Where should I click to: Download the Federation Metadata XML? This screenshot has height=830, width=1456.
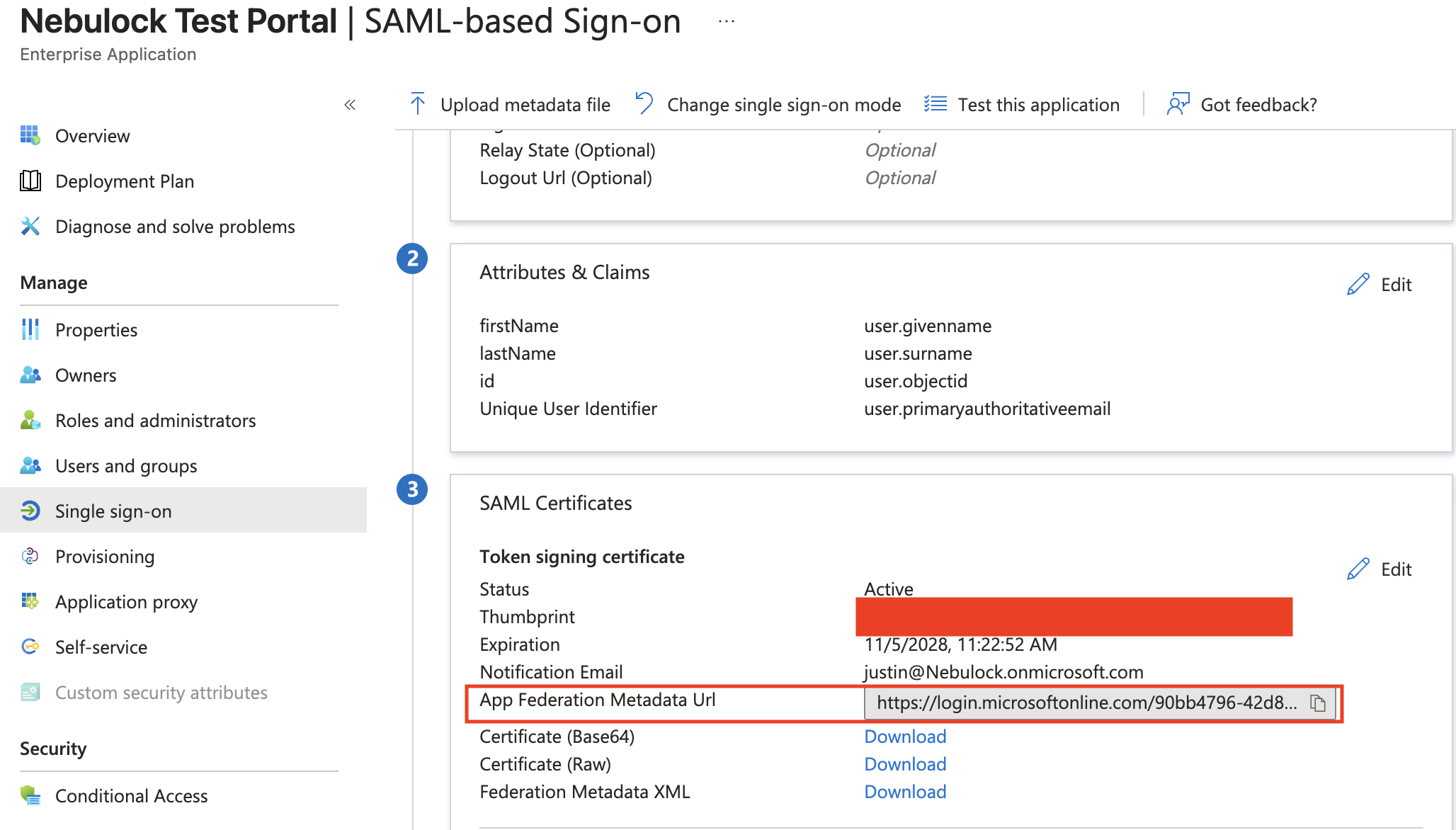tap(904, 792)
